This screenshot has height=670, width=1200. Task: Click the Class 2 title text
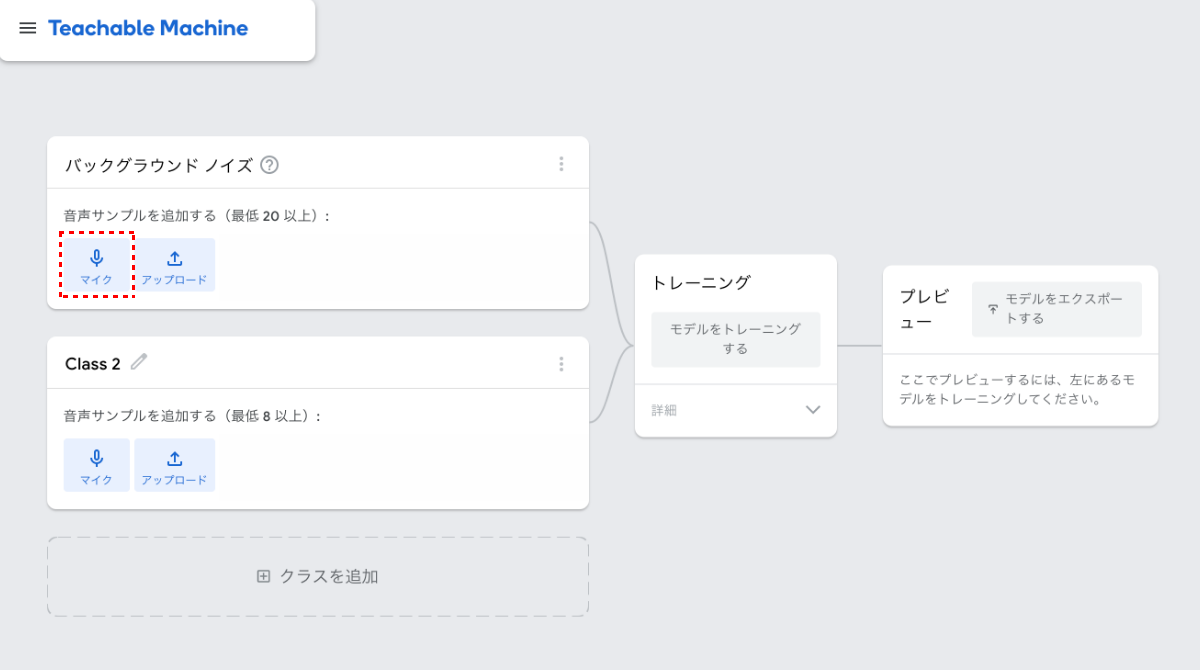coord(92,362)
